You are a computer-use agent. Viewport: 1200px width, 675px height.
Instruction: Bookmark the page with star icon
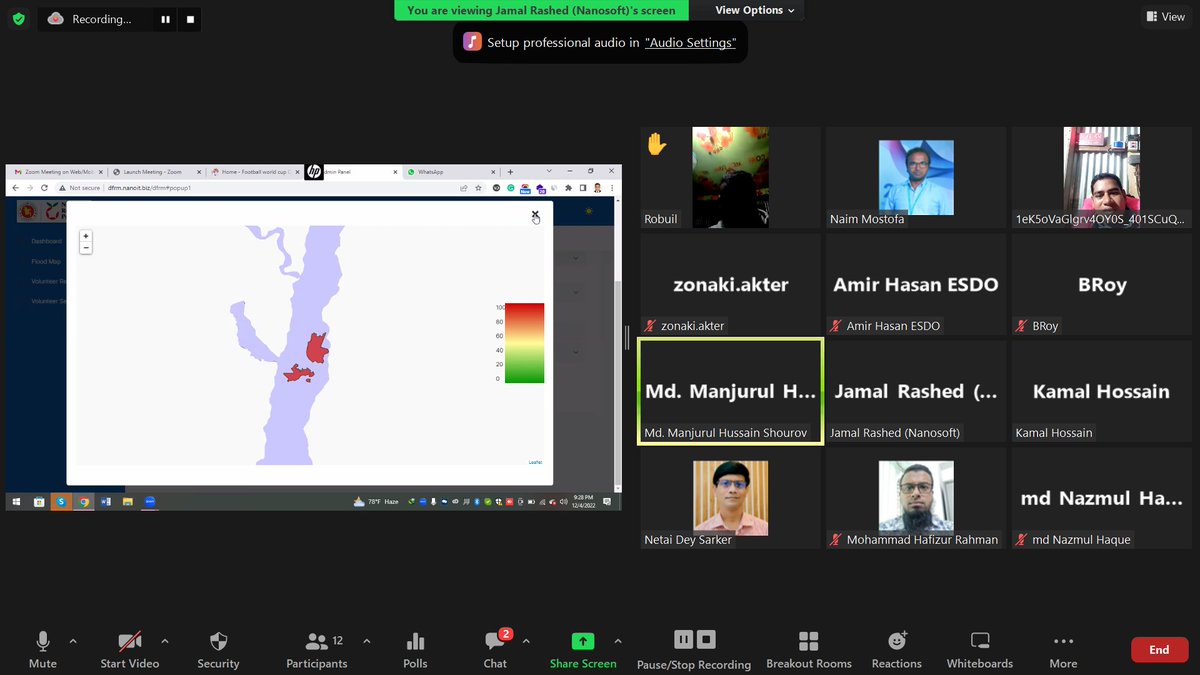[x=478, y=188]
